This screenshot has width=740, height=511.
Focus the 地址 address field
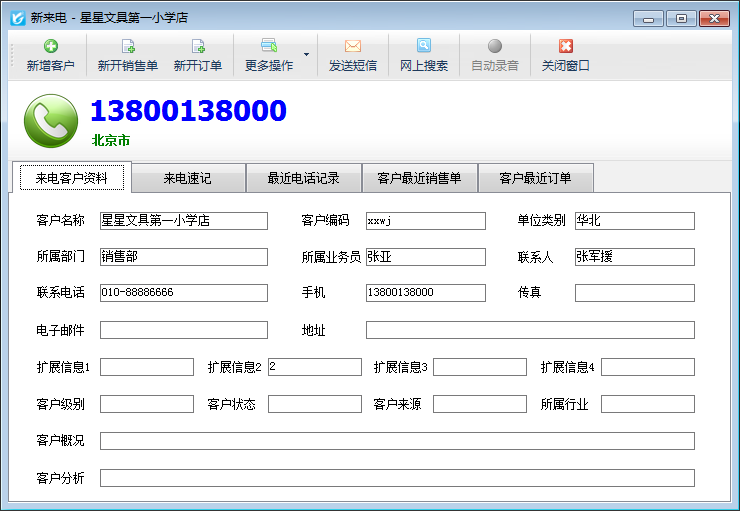(529, 330)
